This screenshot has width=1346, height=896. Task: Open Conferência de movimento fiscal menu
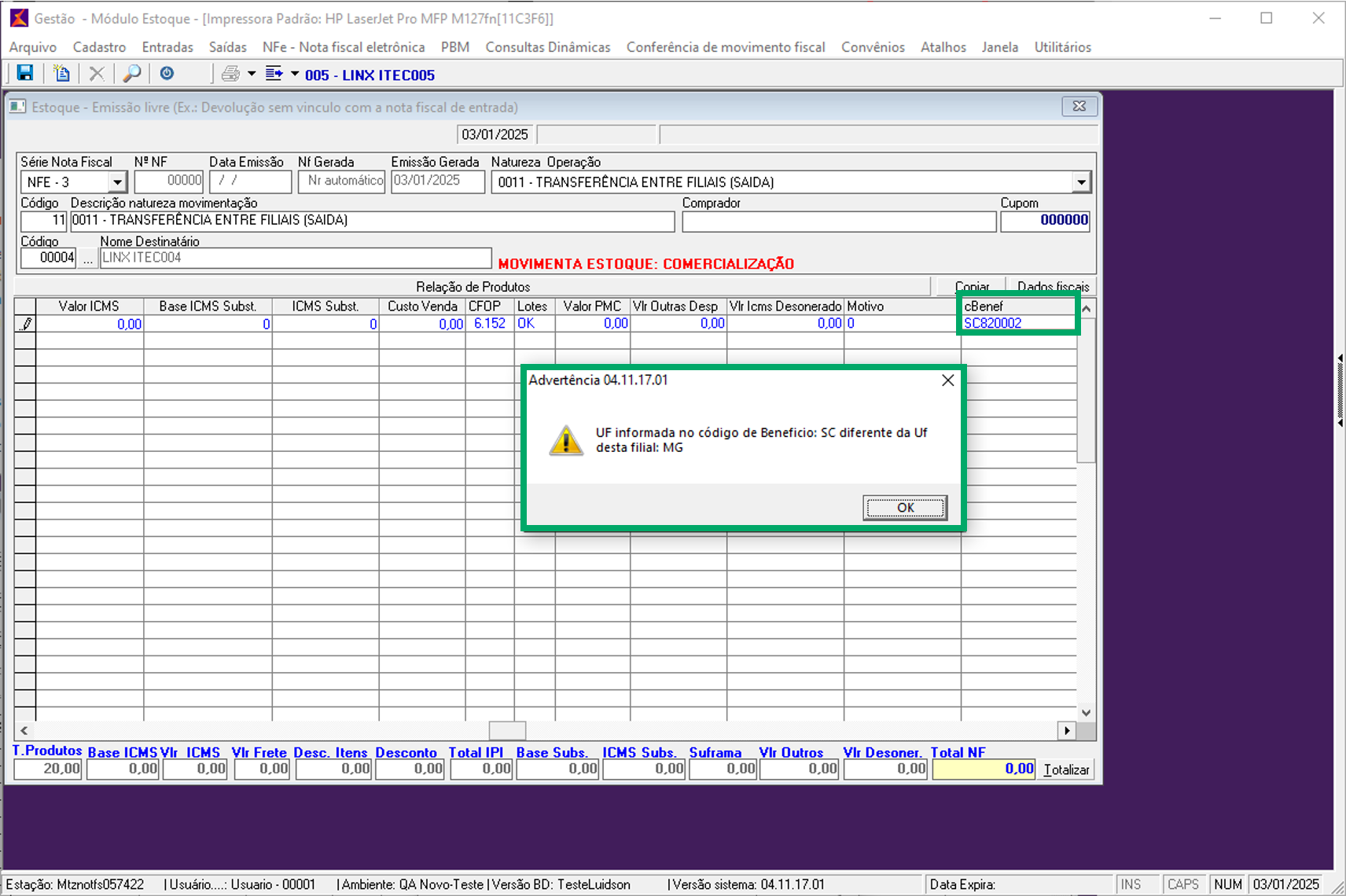tap(726, 47)
